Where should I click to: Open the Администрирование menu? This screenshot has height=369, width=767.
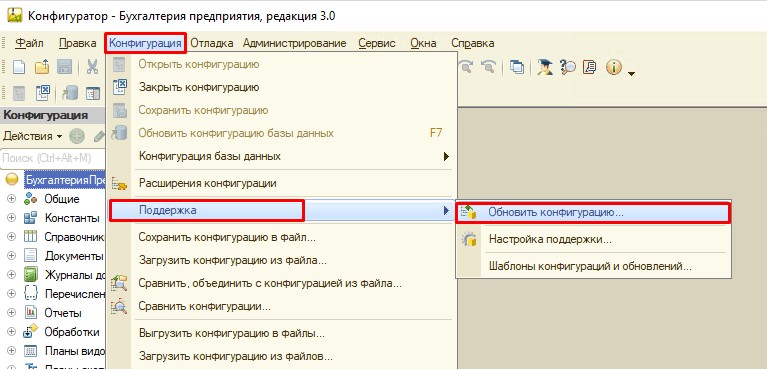coord(294,43)
